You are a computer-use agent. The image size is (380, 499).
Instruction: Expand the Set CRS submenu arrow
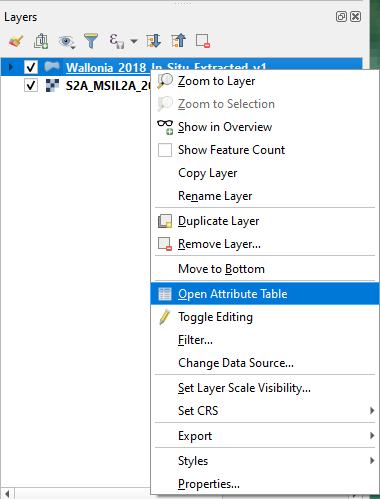372,411
